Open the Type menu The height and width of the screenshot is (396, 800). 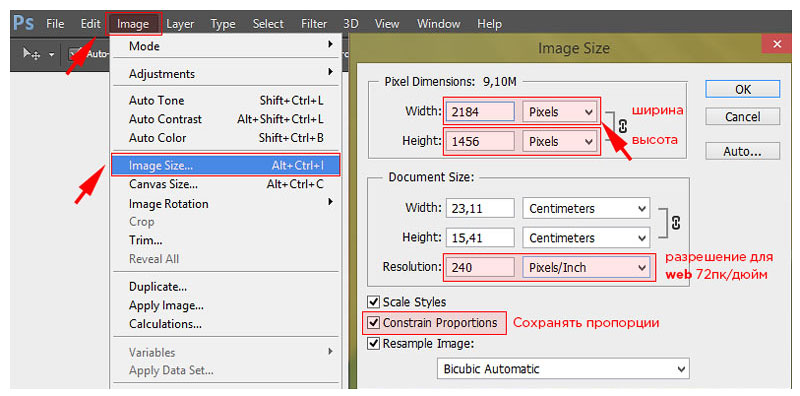coord(223,24)
